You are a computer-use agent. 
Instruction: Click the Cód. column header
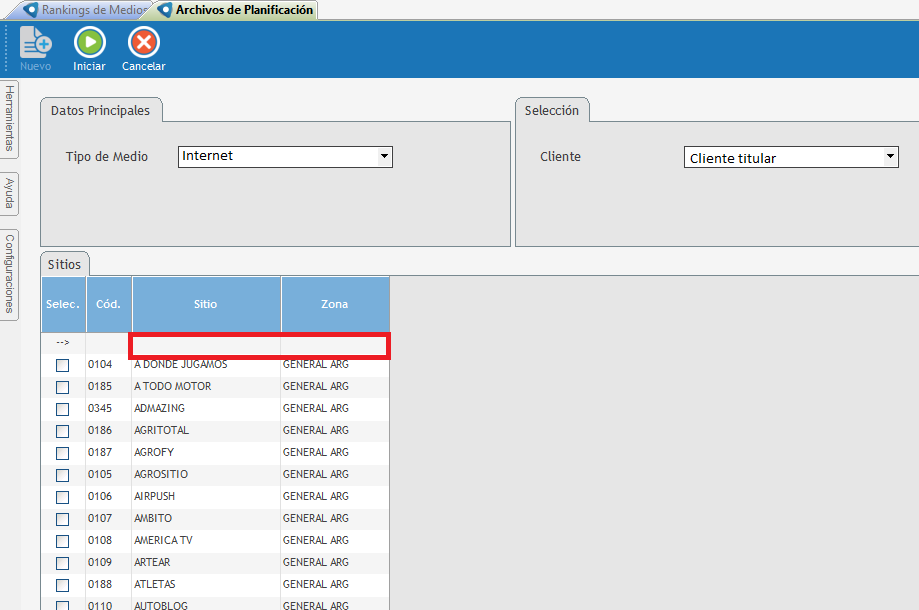point(109,304)
